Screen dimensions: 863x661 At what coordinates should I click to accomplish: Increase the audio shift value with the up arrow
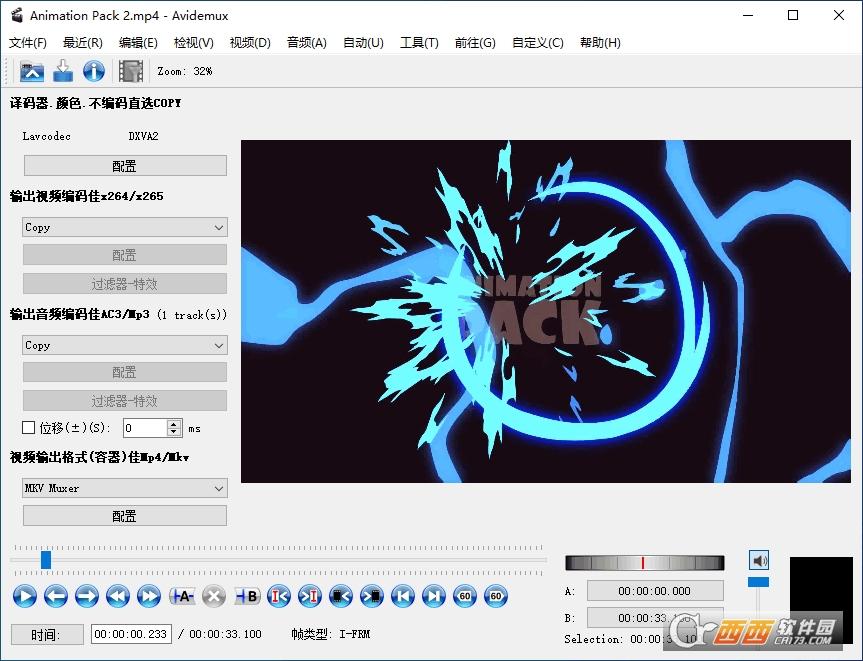[174, 424]
